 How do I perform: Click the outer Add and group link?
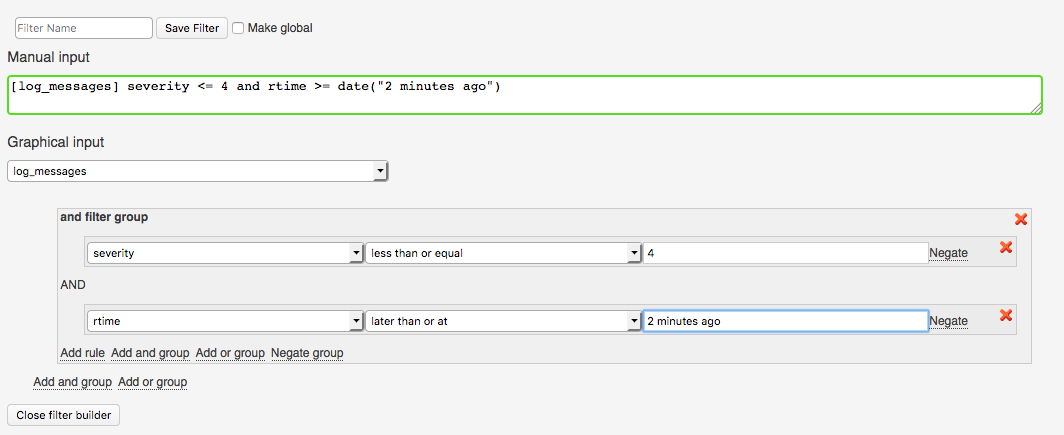point(72,382)
